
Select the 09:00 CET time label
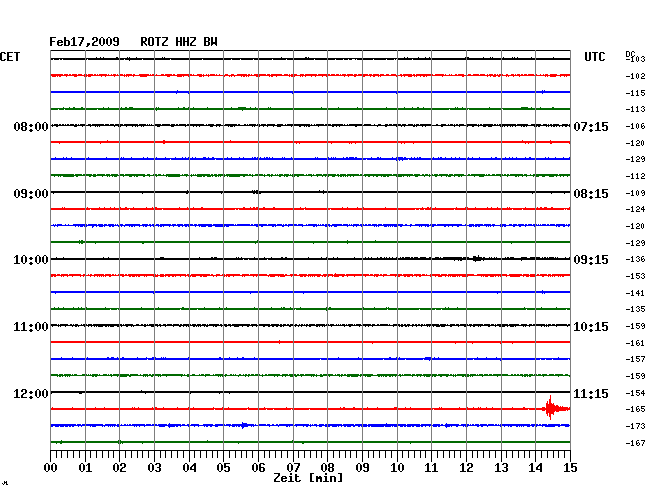(31, 194)
